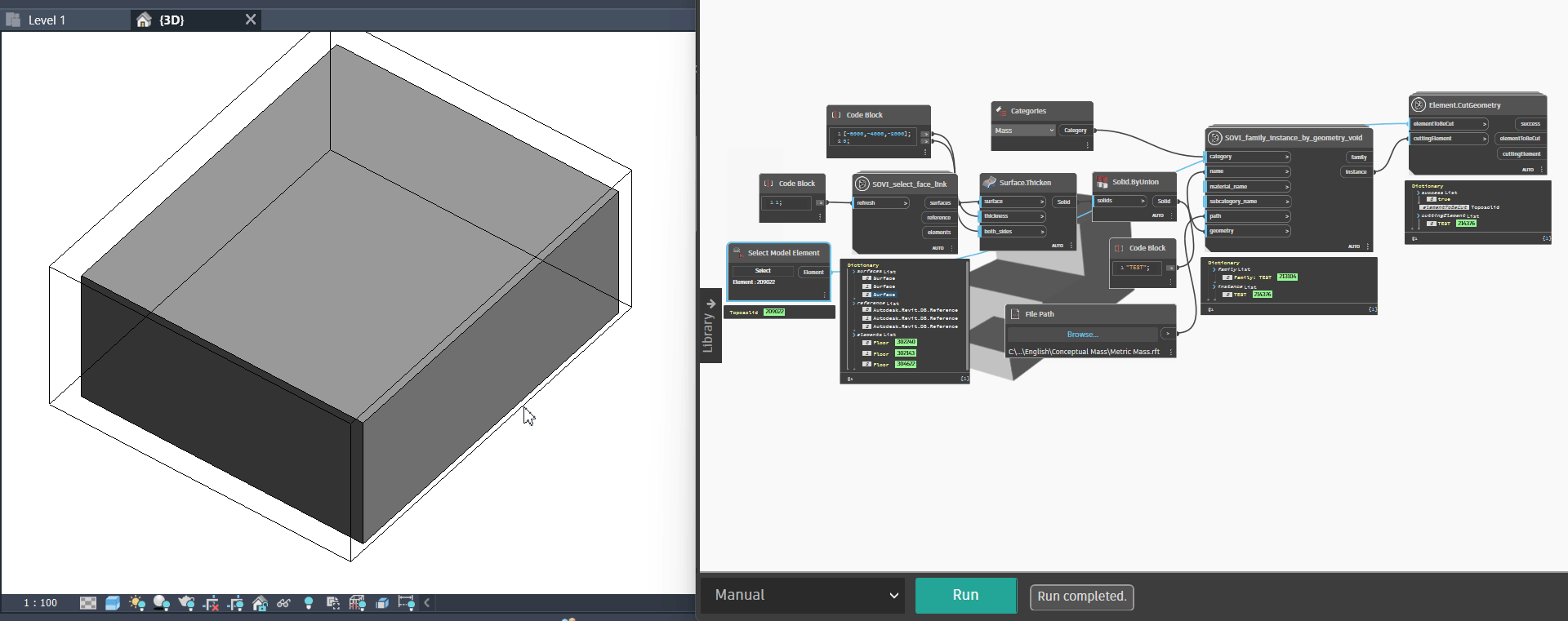Click the locked 3D view house icon
Image resolution: width=1568 pixels, height=621 pixels.
[x=260, y=603]
